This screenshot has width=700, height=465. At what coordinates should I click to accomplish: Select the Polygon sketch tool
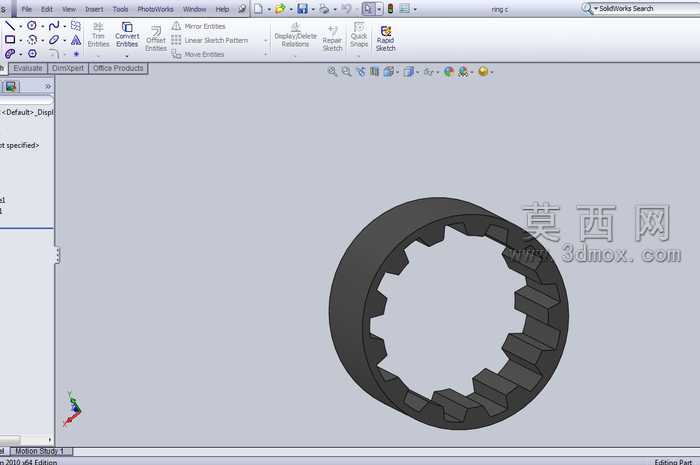pyautogui.click(x=32, y=54)
